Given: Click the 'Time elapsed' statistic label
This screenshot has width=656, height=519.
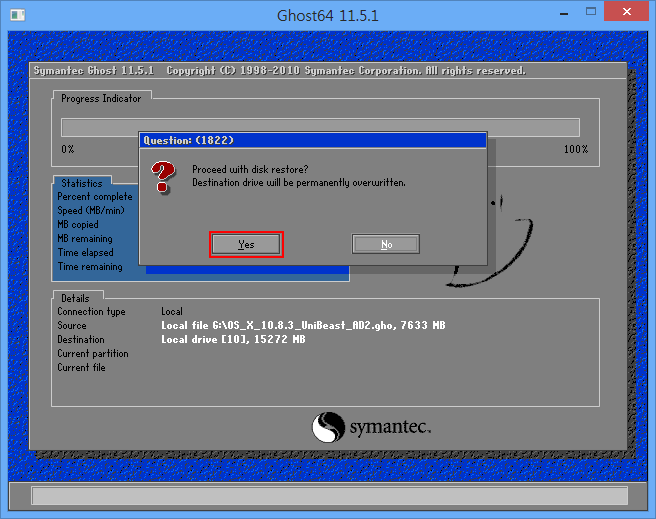Looking at the screenshot, I should tap(86, 253).
